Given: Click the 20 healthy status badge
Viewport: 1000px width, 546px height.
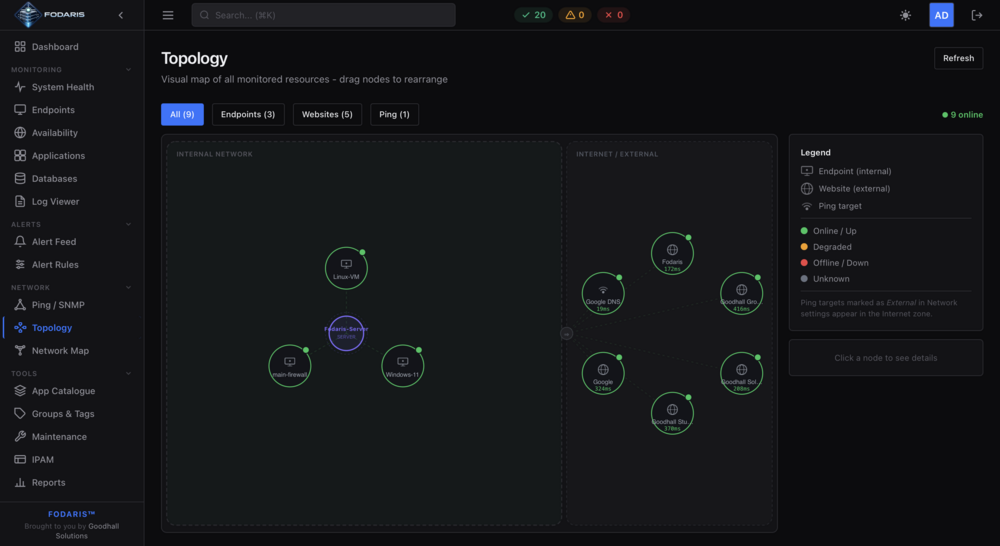Looking at the screenshot, I should pos(534,15).
